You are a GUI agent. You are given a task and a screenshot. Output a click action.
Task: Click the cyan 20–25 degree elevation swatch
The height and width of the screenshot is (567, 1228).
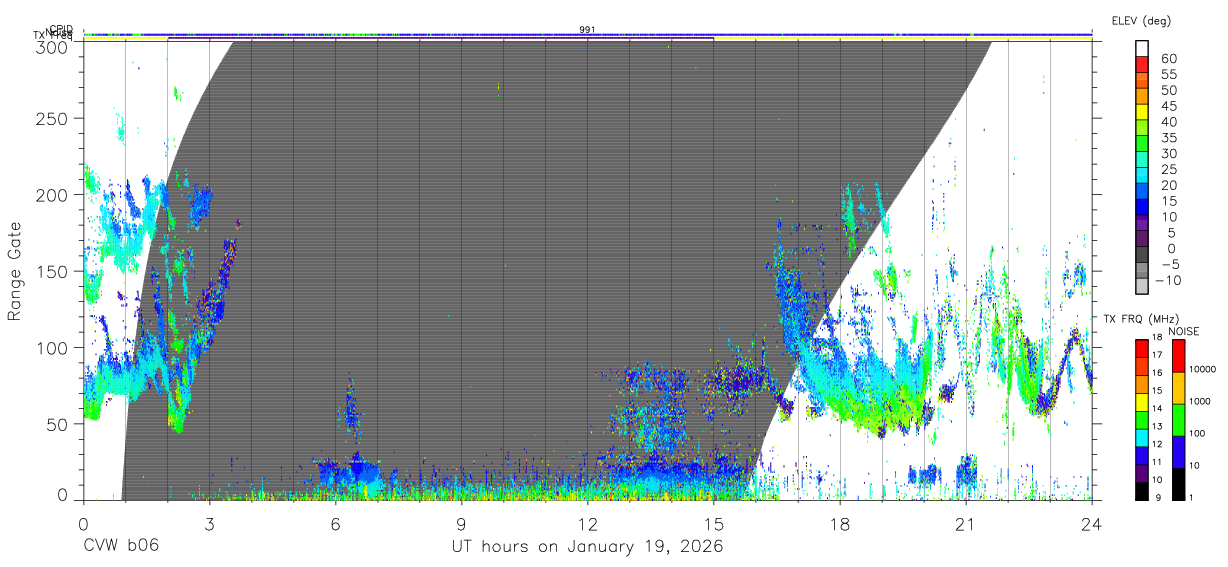pos(1142,177)
